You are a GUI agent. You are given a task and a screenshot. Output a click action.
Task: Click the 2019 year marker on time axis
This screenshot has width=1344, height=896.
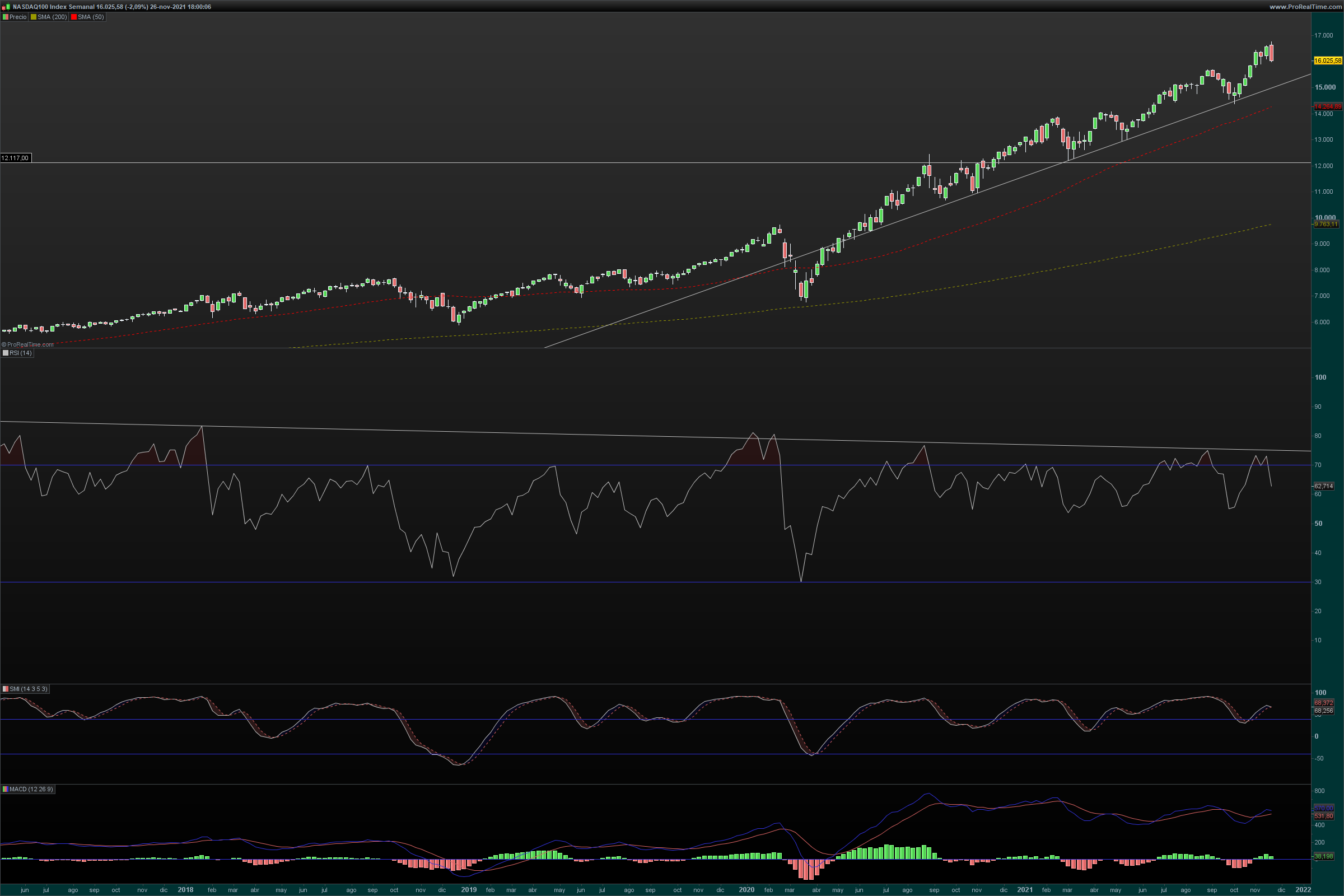pos(469,890)
